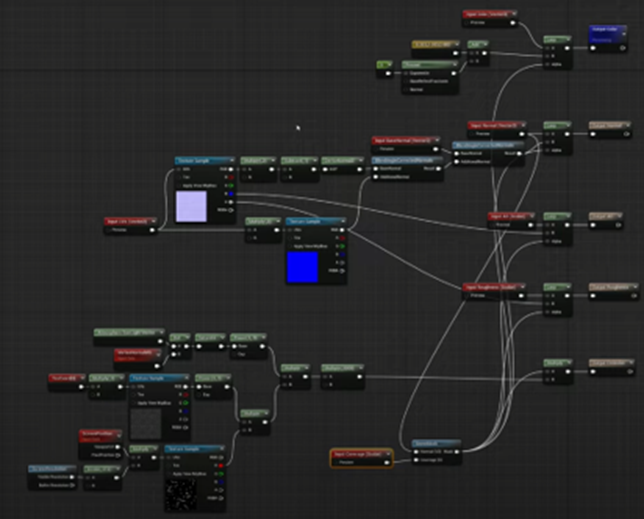Select the Output Normal node title
This screenshot has width=644, height=519.
tap(607, 125)
